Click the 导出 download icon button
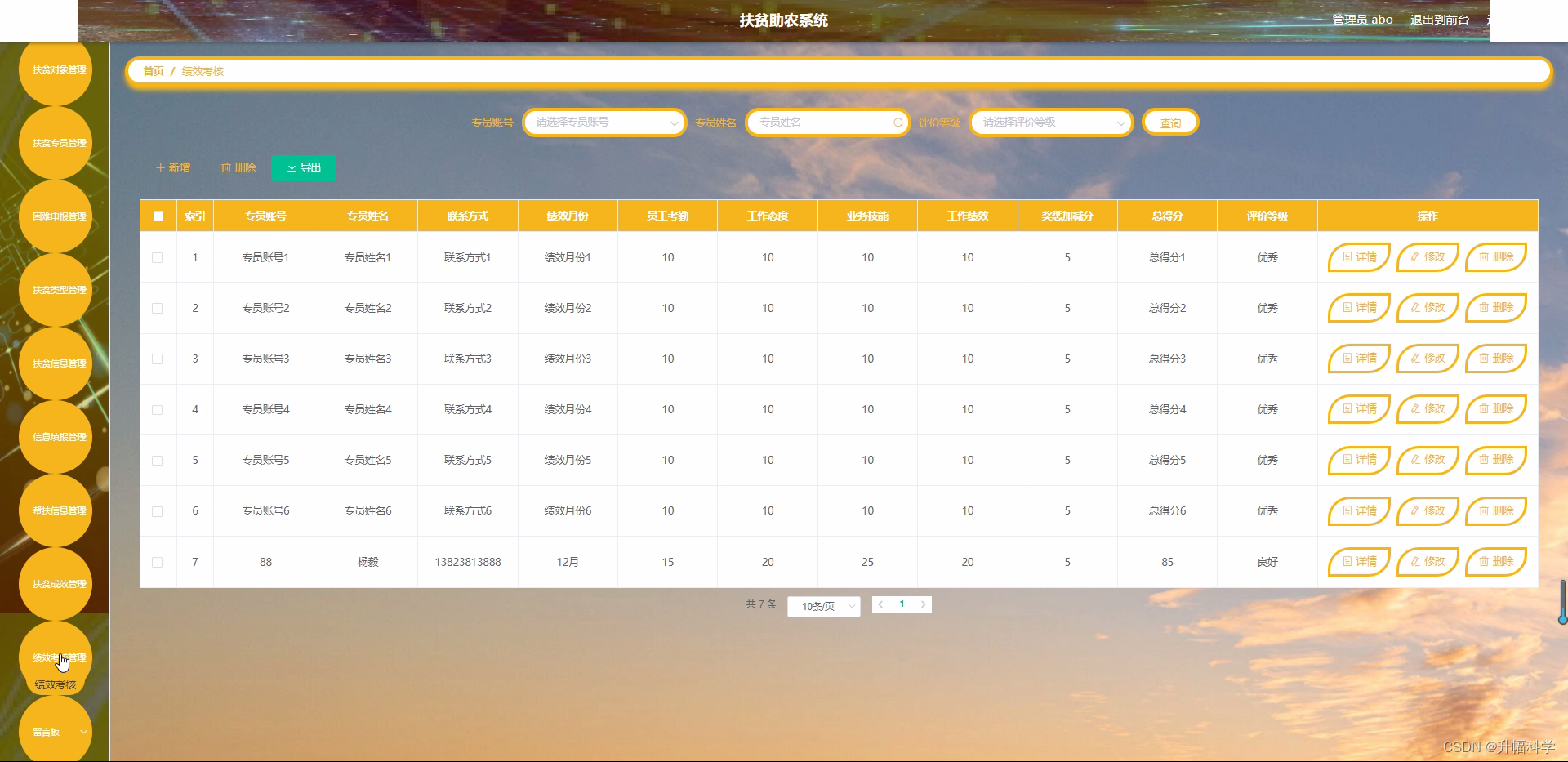The height and width of the screenshot is (762, 1568). pyautogui.click(x=292, y=167)
